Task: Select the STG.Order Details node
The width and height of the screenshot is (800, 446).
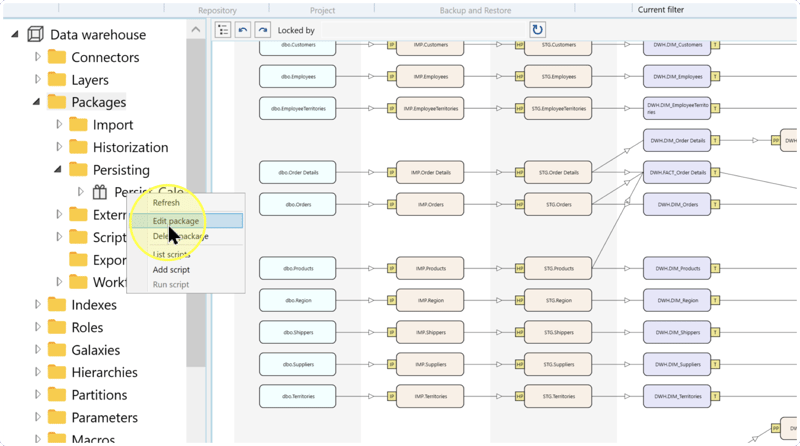Action: [558, 172]
